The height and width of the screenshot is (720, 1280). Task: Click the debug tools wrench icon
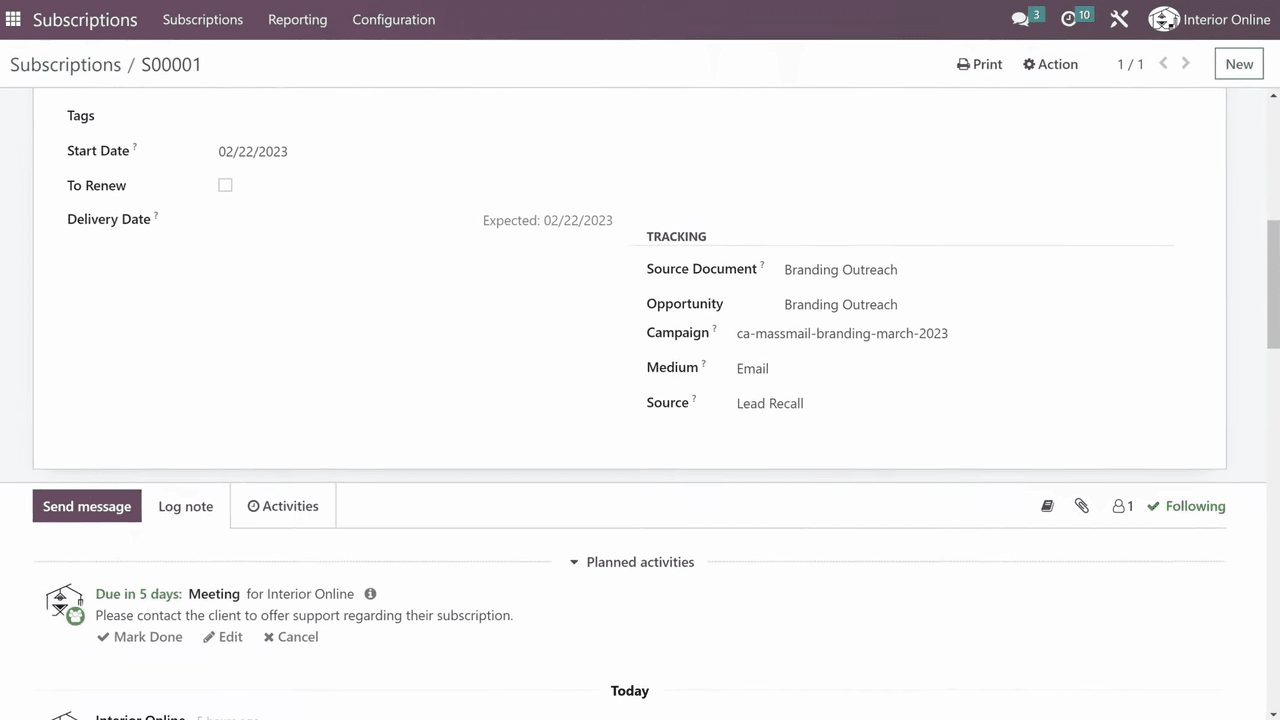tap(1119, 19)
